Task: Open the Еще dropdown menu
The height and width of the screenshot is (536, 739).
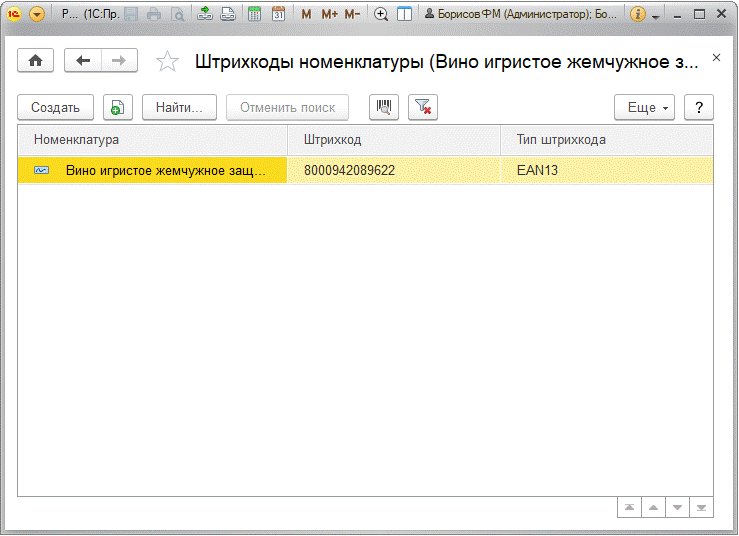Action: [x=644, y=107]
